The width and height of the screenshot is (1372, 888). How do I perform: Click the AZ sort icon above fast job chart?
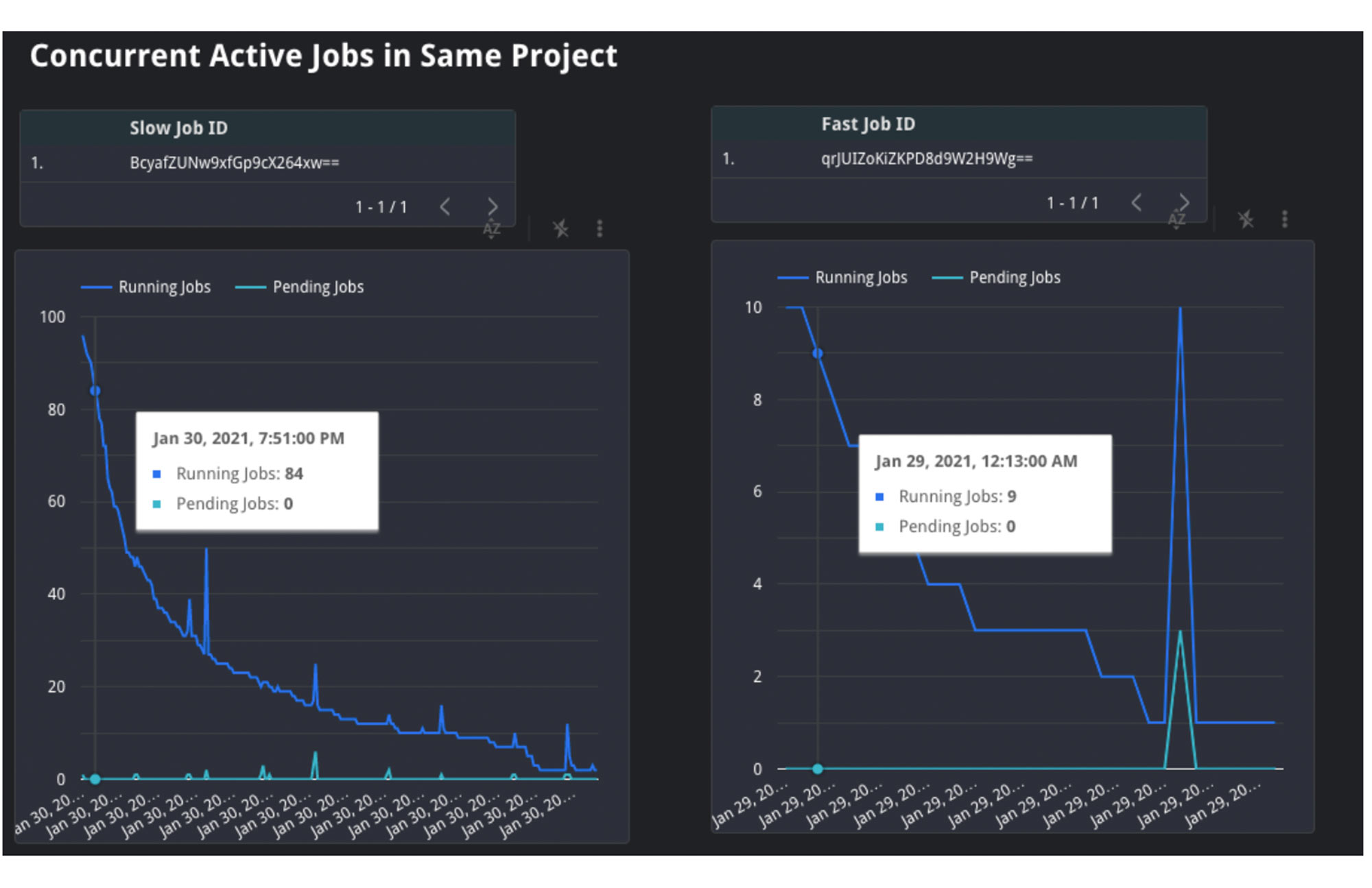1176,220
